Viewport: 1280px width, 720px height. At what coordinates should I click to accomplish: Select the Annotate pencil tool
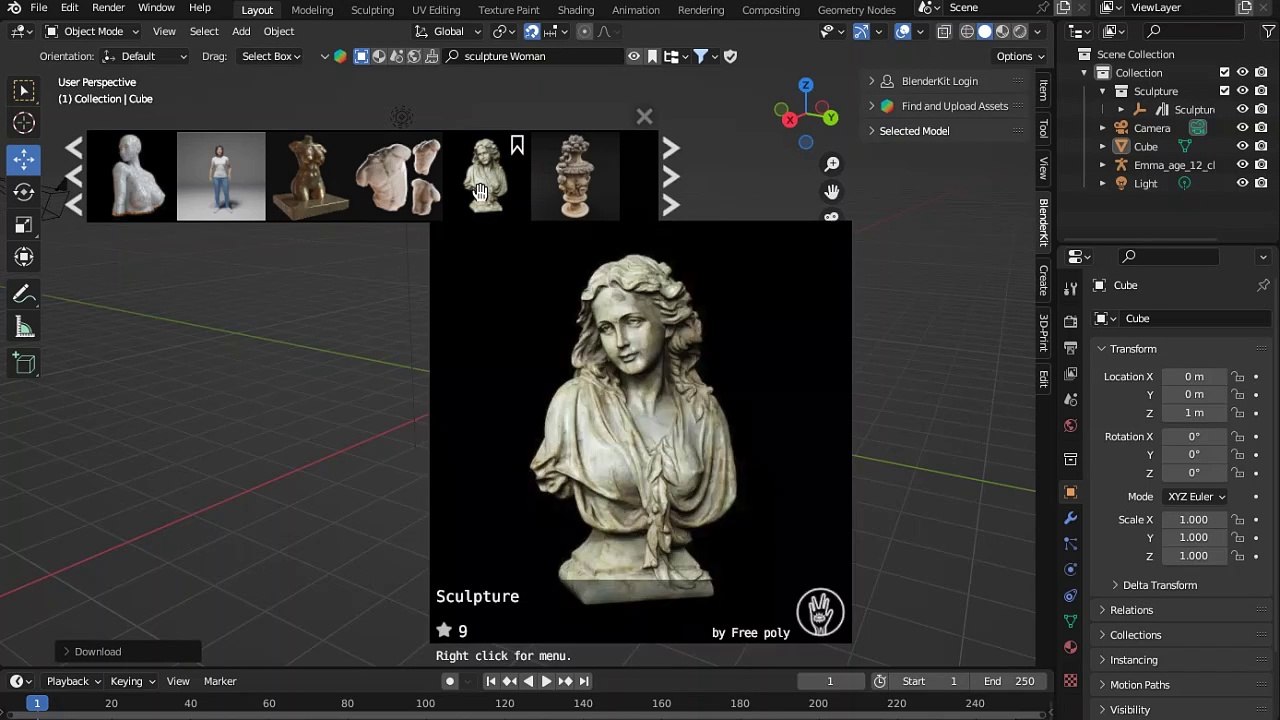point(24,294)
